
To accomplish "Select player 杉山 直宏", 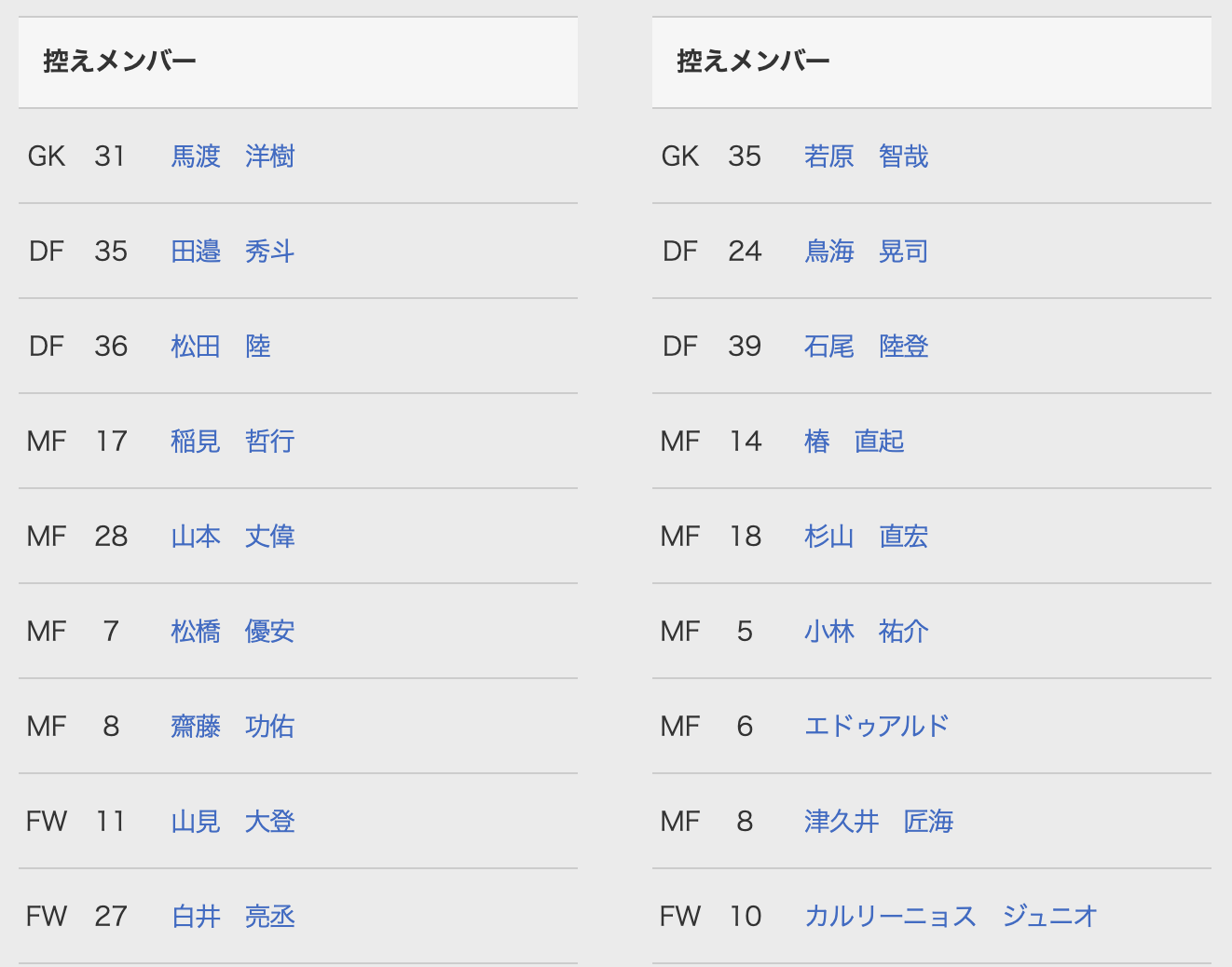I will pyautogui.click(x=867, y=536).
